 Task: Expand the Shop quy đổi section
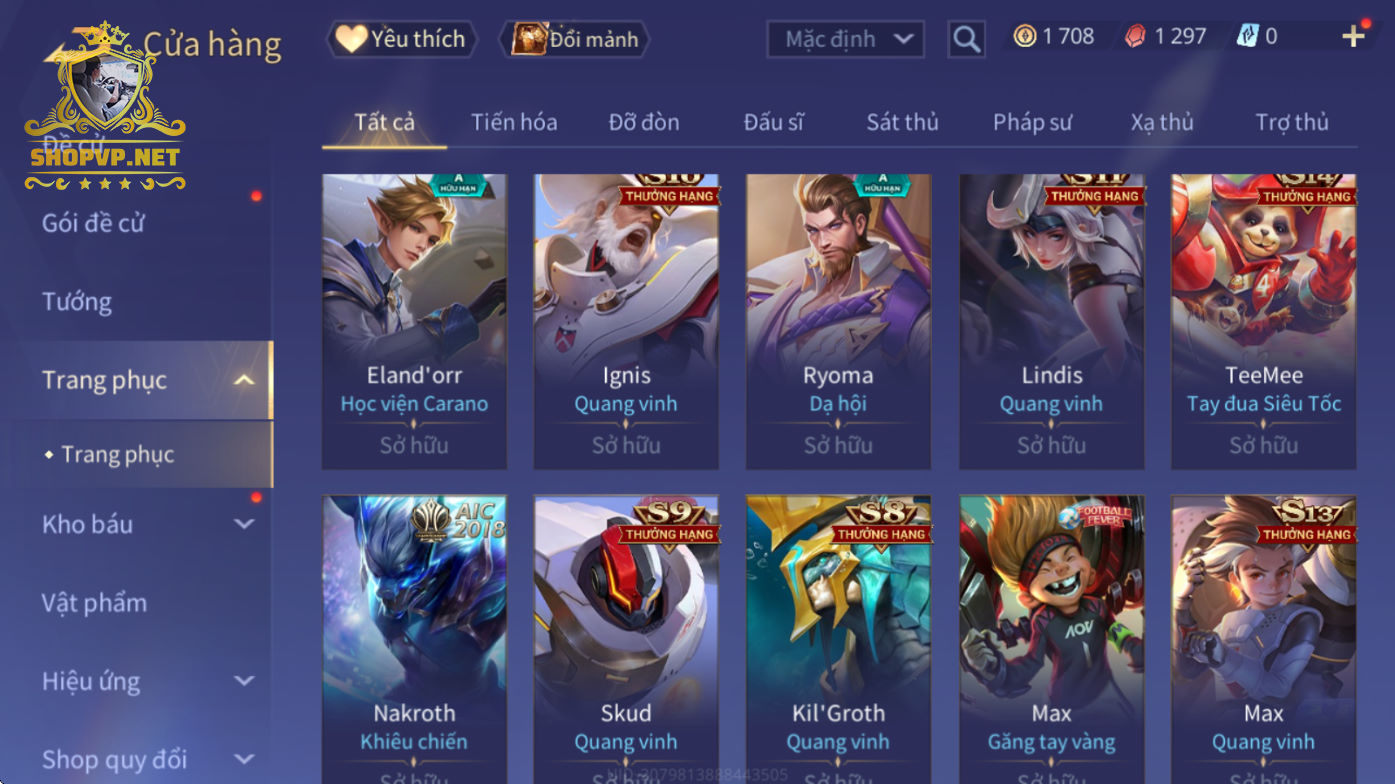[x=244, y=759]
